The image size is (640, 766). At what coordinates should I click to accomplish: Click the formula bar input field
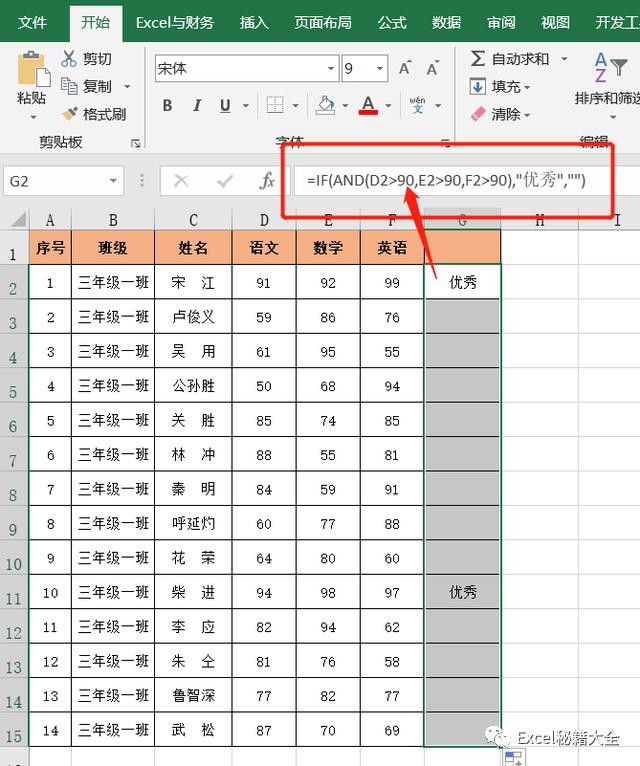450,181
